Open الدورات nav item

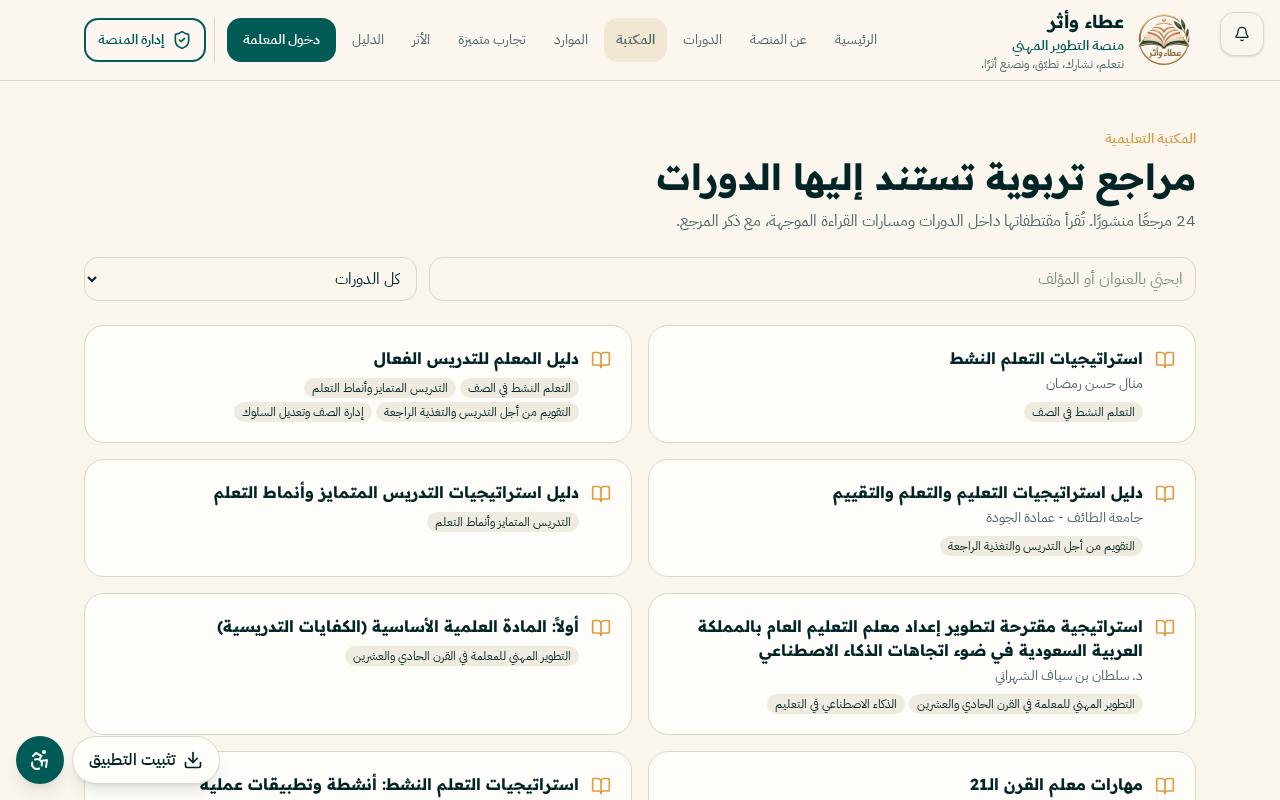[702, 40]
